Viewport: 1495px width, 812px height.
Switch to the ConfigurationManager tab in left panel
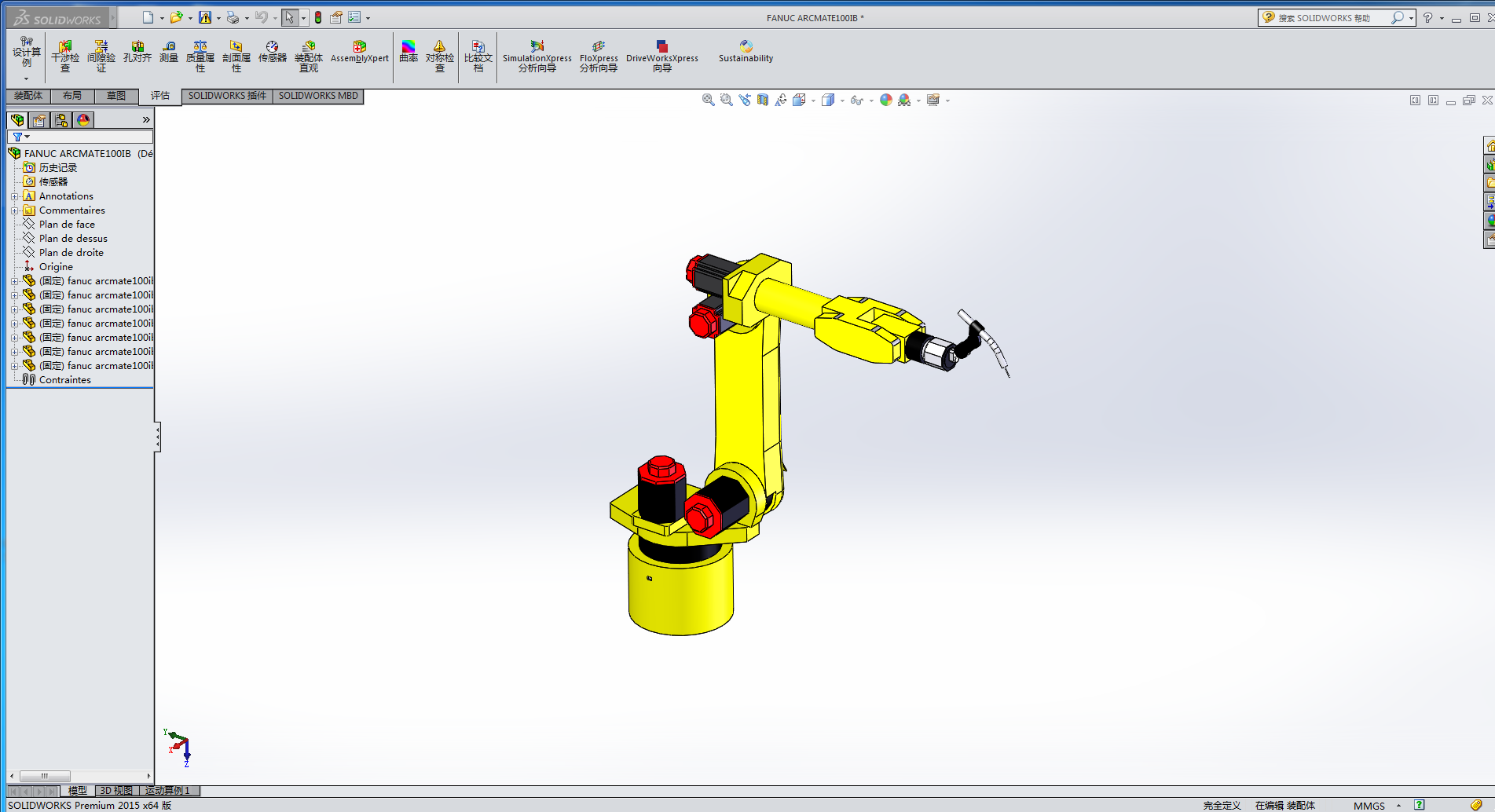pos(61,119)
